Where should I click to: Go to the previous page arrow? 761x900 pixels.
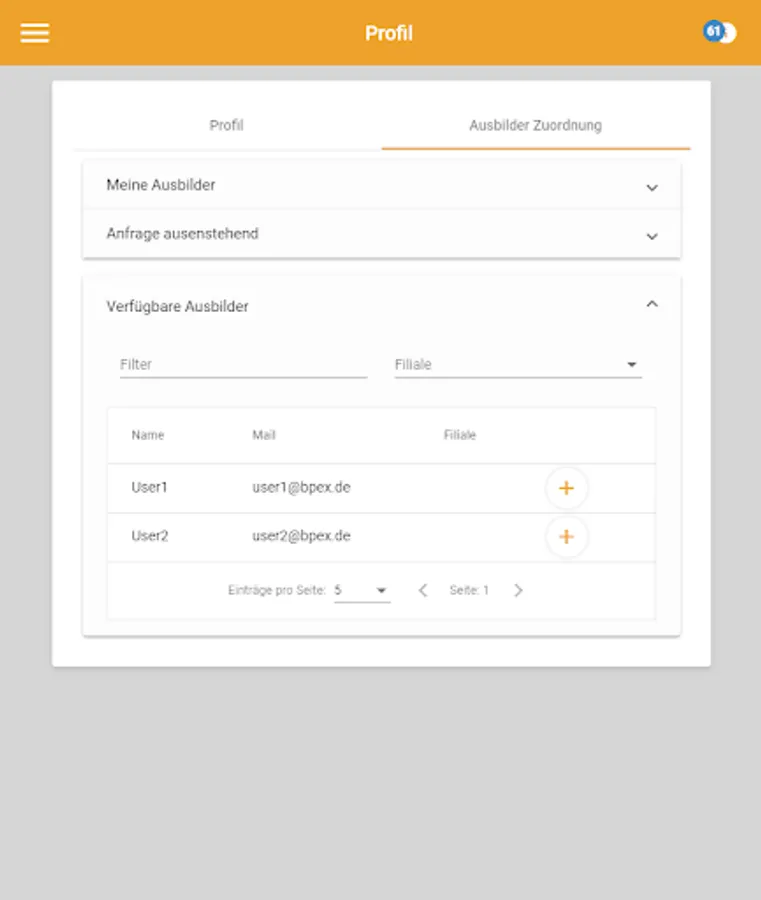423,590
